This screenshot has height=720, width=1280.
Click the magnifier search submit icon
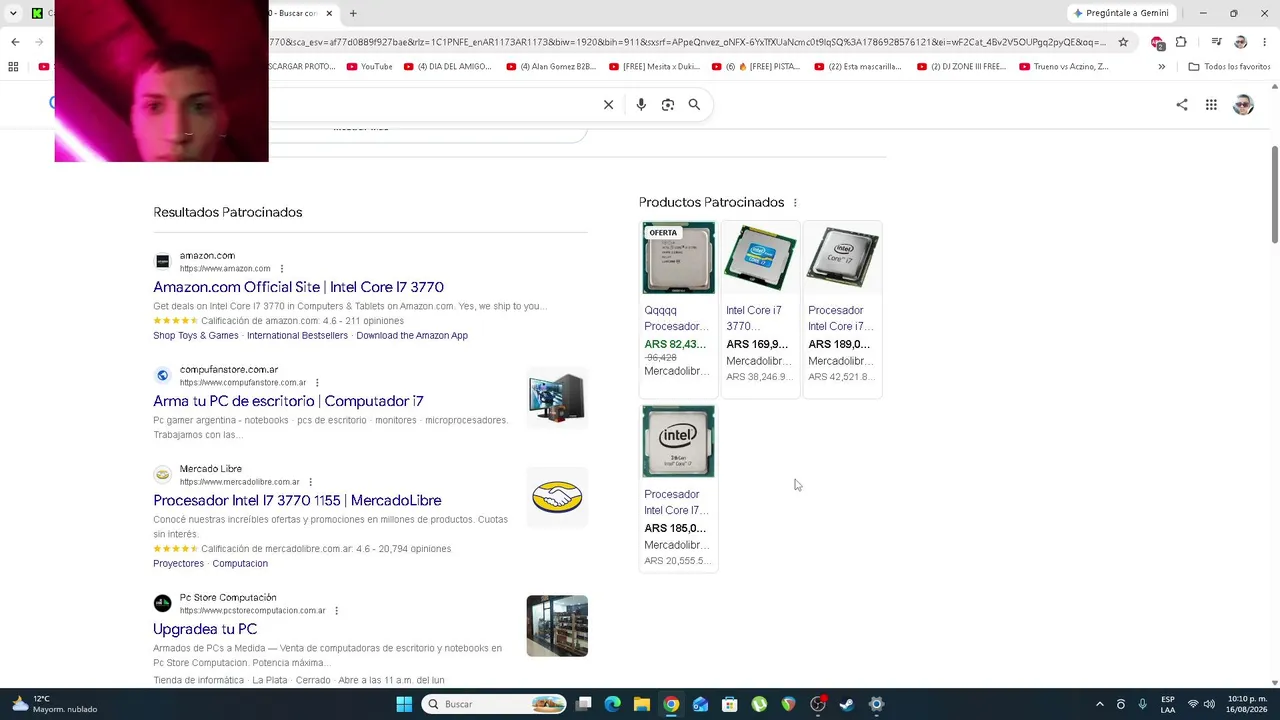coord(694,104)
